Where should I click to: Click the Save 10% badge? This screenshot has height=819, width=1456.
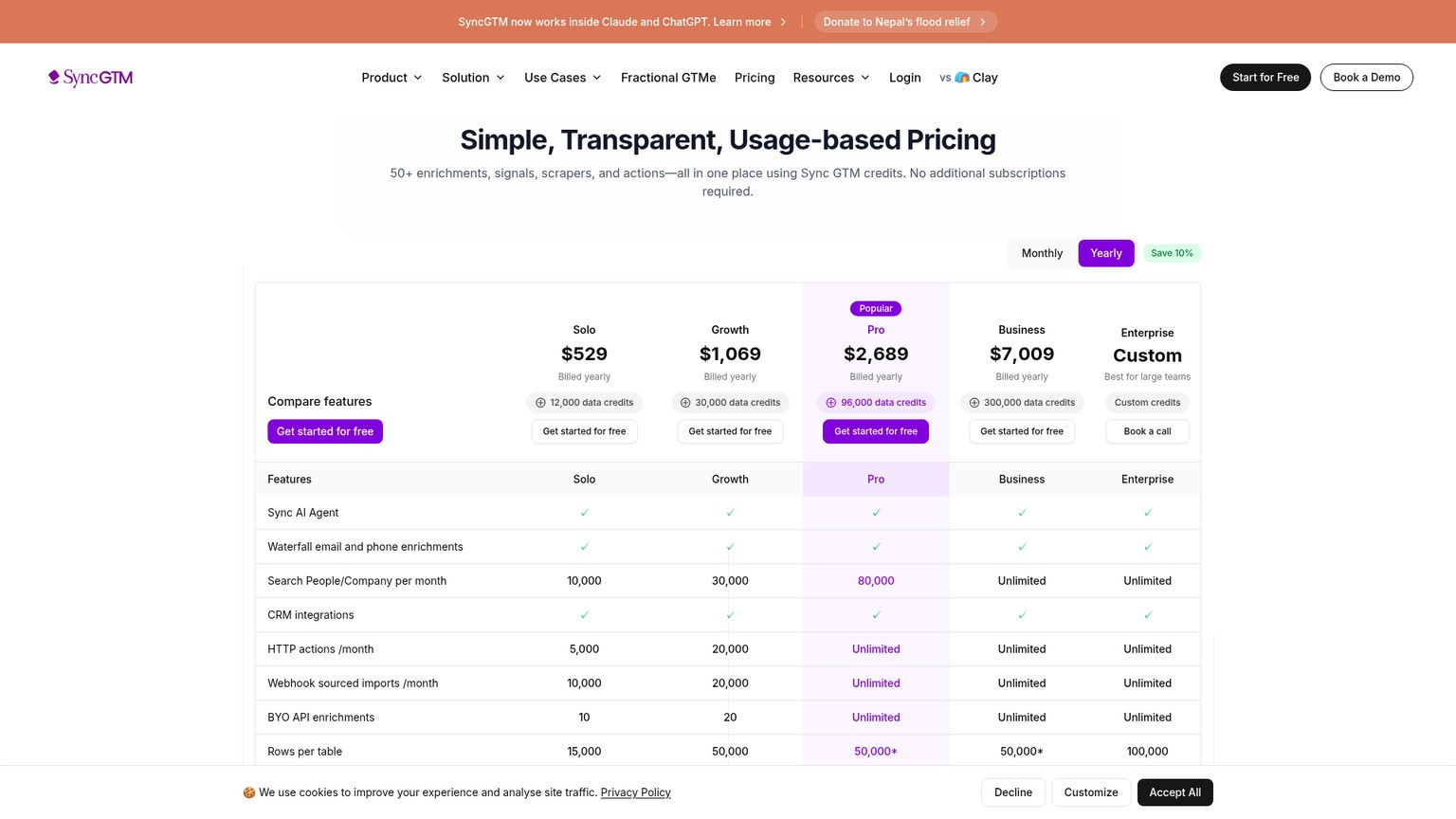pos(1172,253)
